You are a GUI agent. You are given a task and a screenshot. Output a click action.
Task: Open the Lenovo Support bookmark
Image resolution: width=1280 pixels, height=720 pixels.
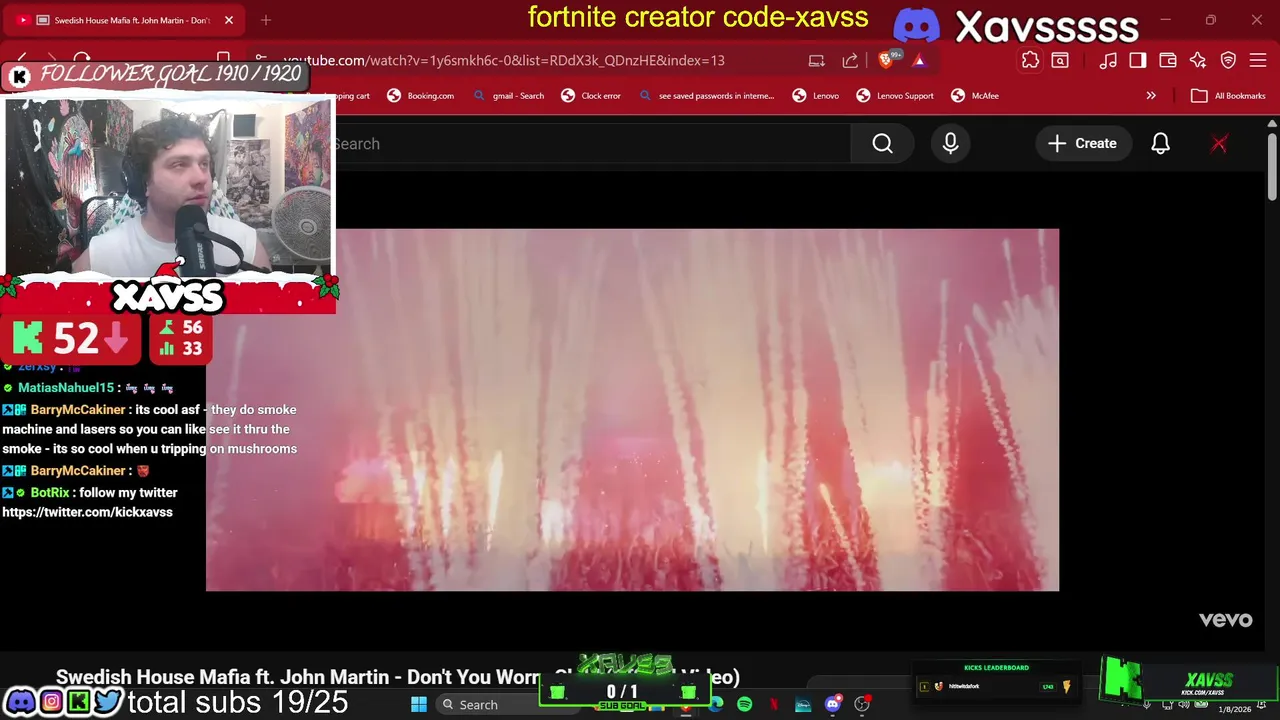pyautogui.click(x=895, y=96)
